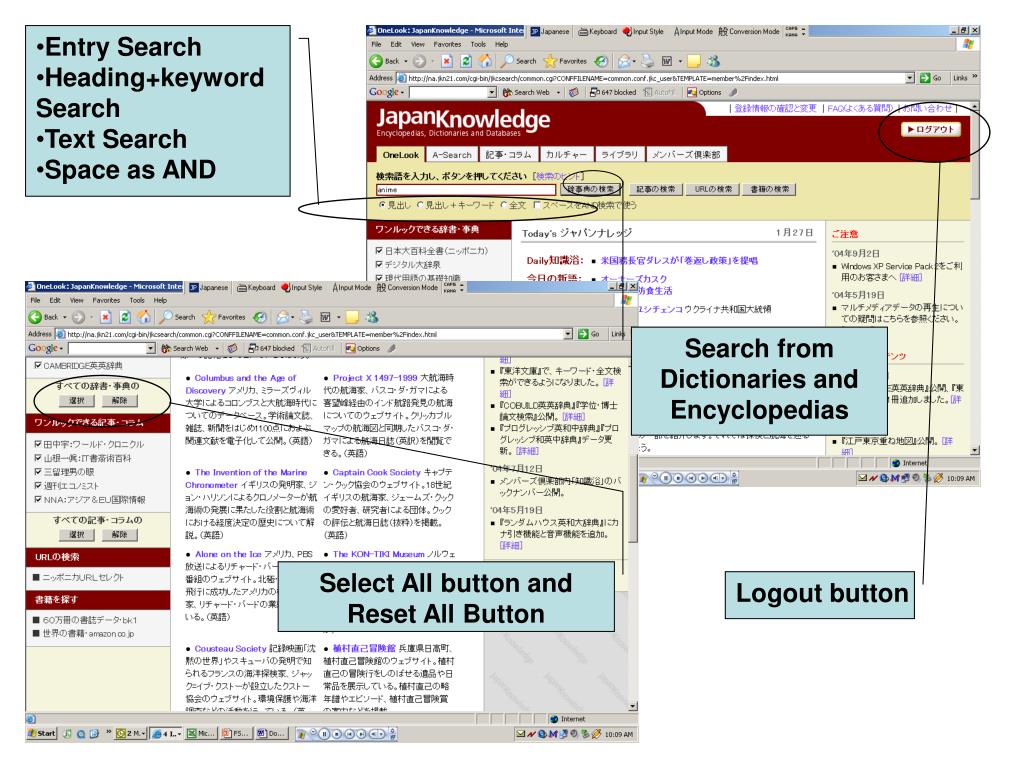
Task: Click Refresh icon in the bottom window
Action: [x=125, y=317]
